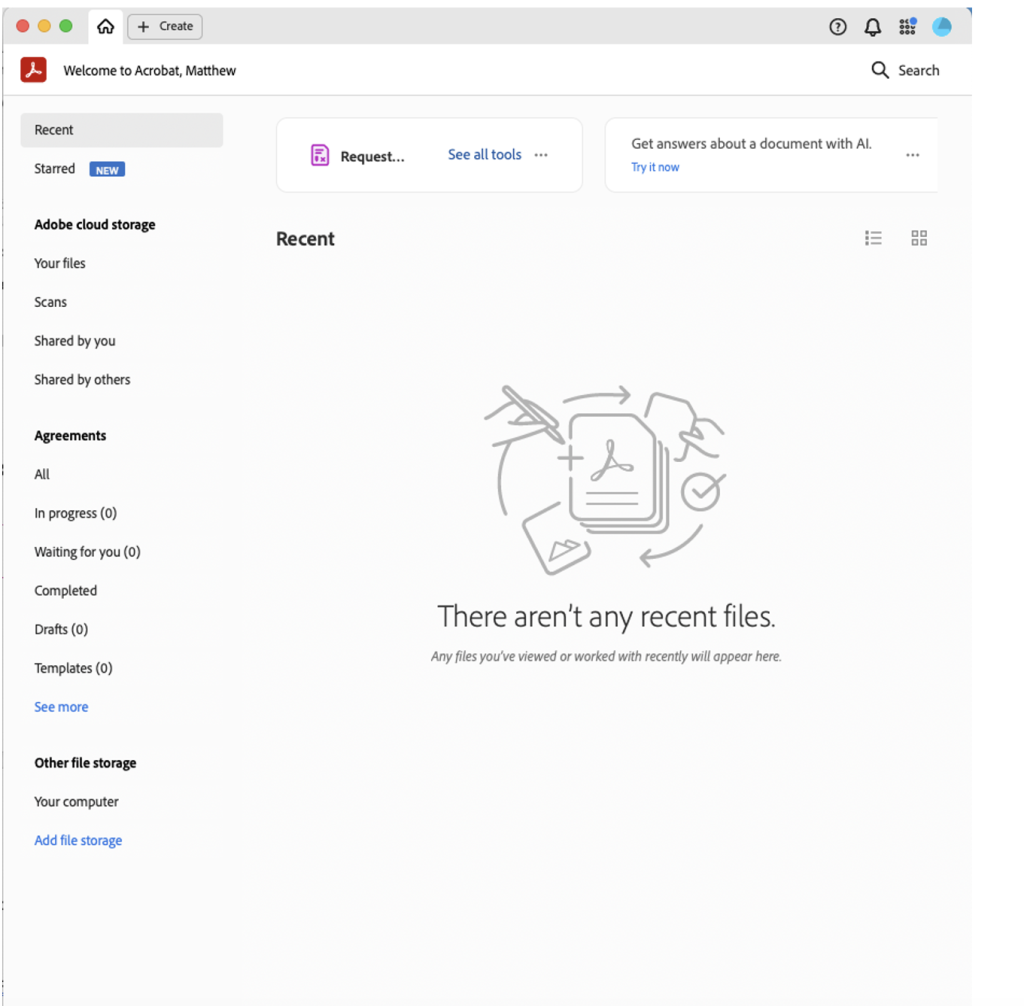Click the Adobe Acrobat logo icon

click(34, 70)
